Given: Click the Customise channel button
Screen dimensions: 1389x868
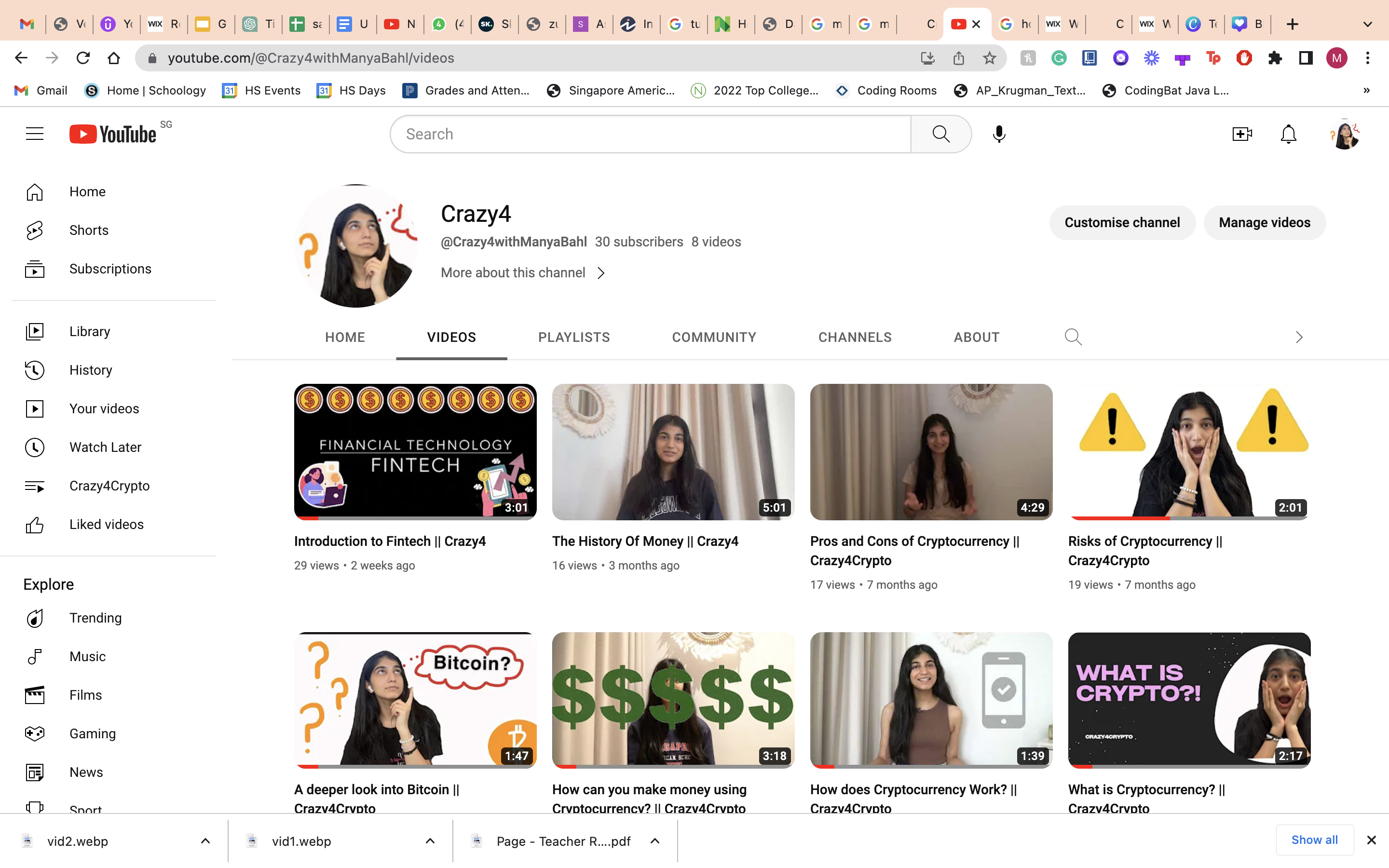Looking at the screenshot, I should tap(1122, 223).
